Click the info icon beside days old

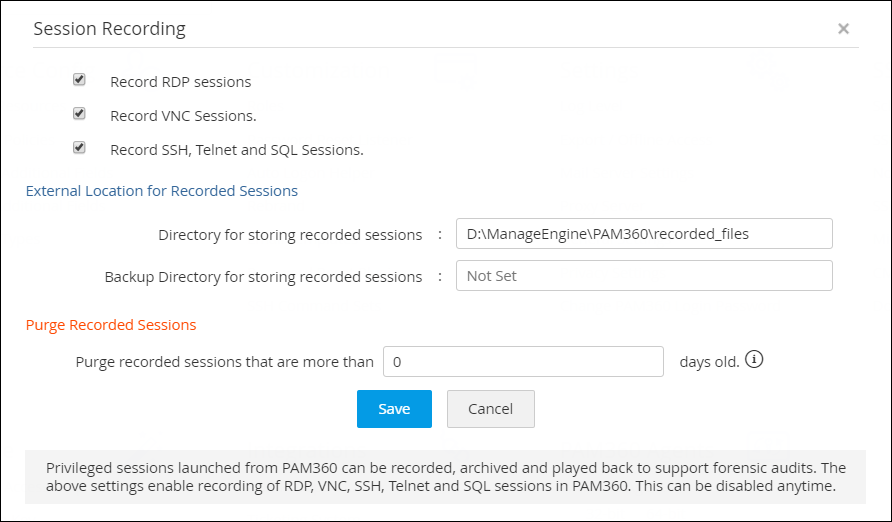[754, 360]
